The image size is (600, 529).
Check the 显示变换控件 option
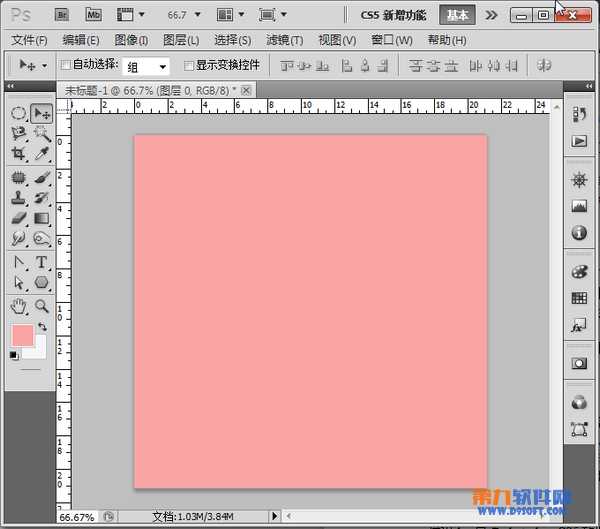click(189, 65)
